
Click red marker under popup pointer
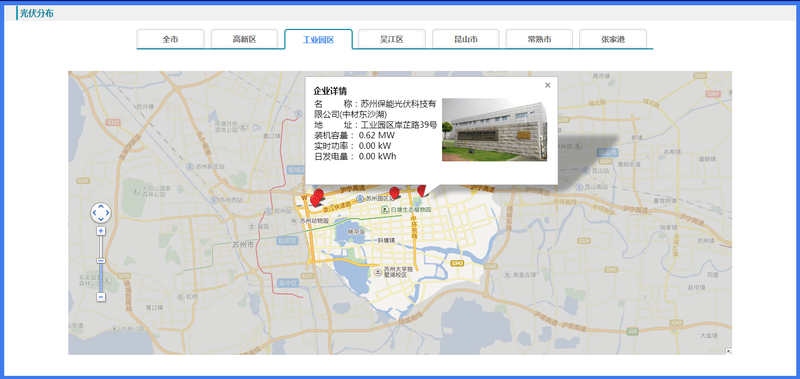pos(421,191)
